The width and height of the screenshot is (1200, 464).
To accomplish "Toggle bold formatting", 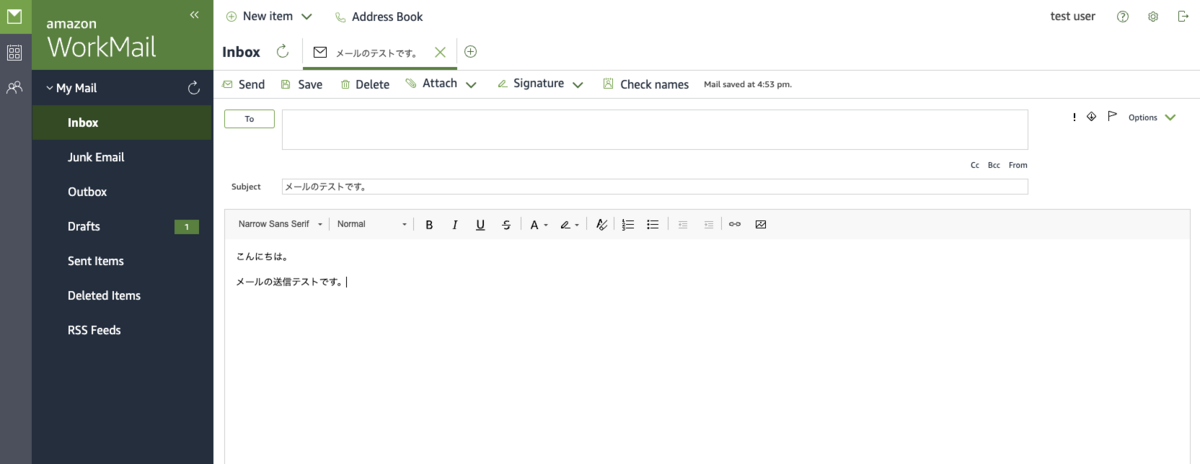I will [x=429, y=225].
